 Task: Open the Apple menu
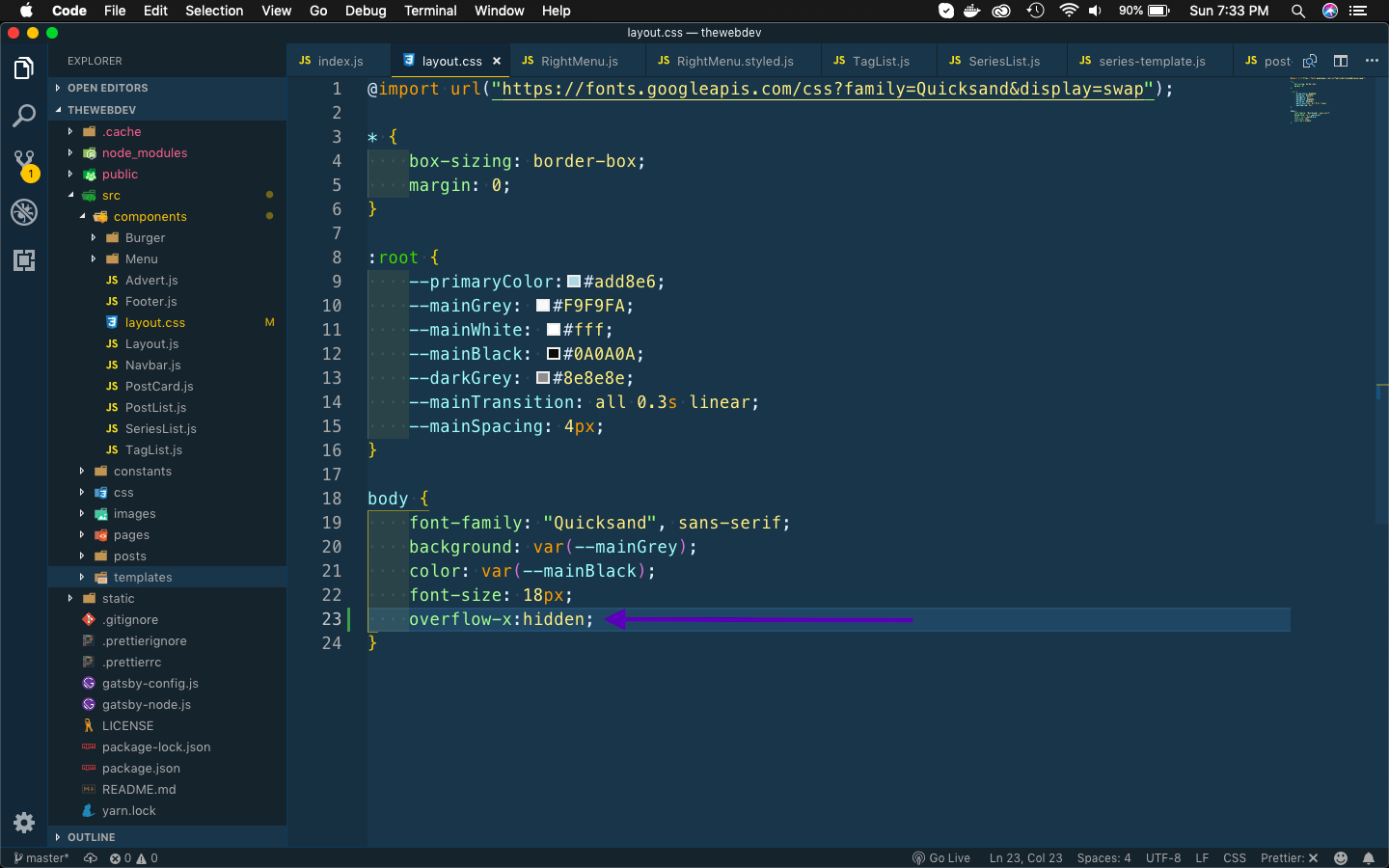tap(26, 11)
